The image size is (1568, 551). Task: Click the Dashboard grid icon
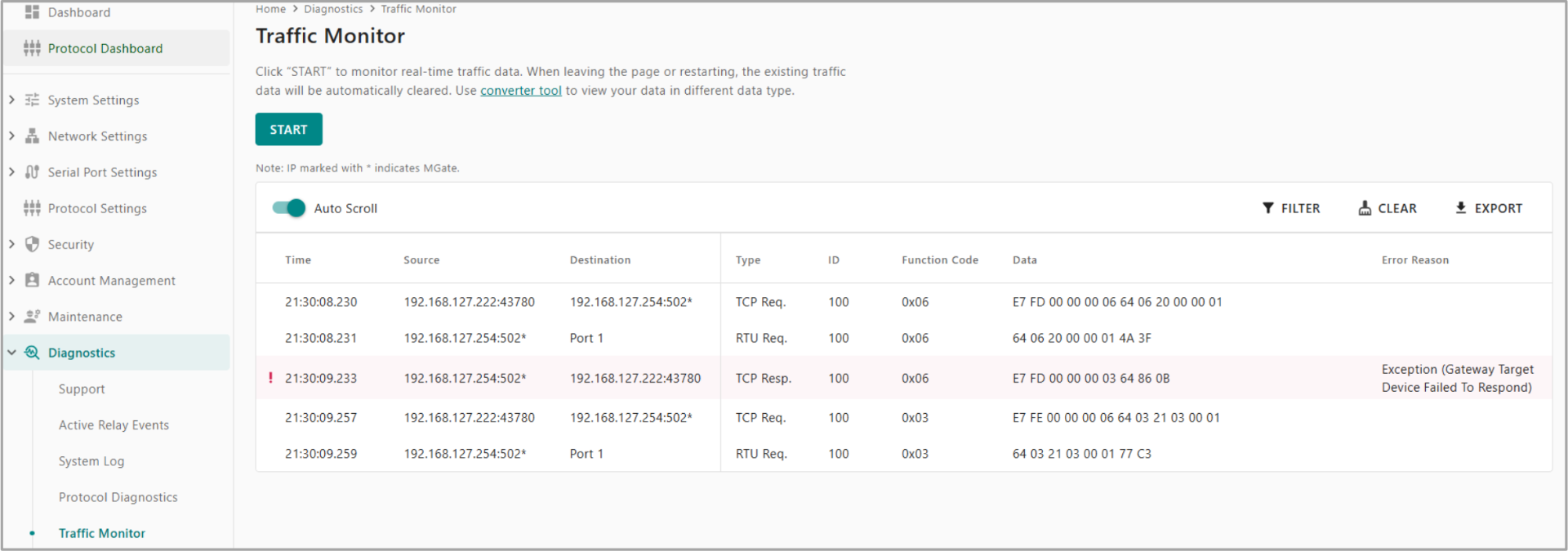tap(32, 12)
